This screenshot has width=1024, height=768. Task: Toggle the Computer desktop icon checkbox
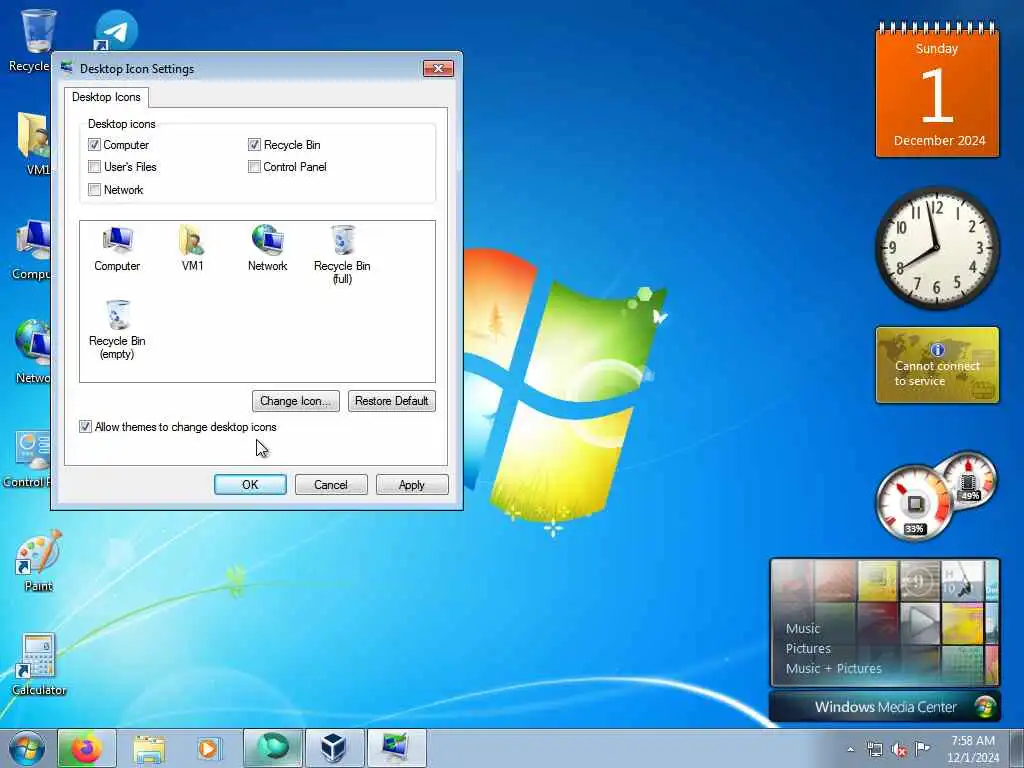click(x=94, y=145)
